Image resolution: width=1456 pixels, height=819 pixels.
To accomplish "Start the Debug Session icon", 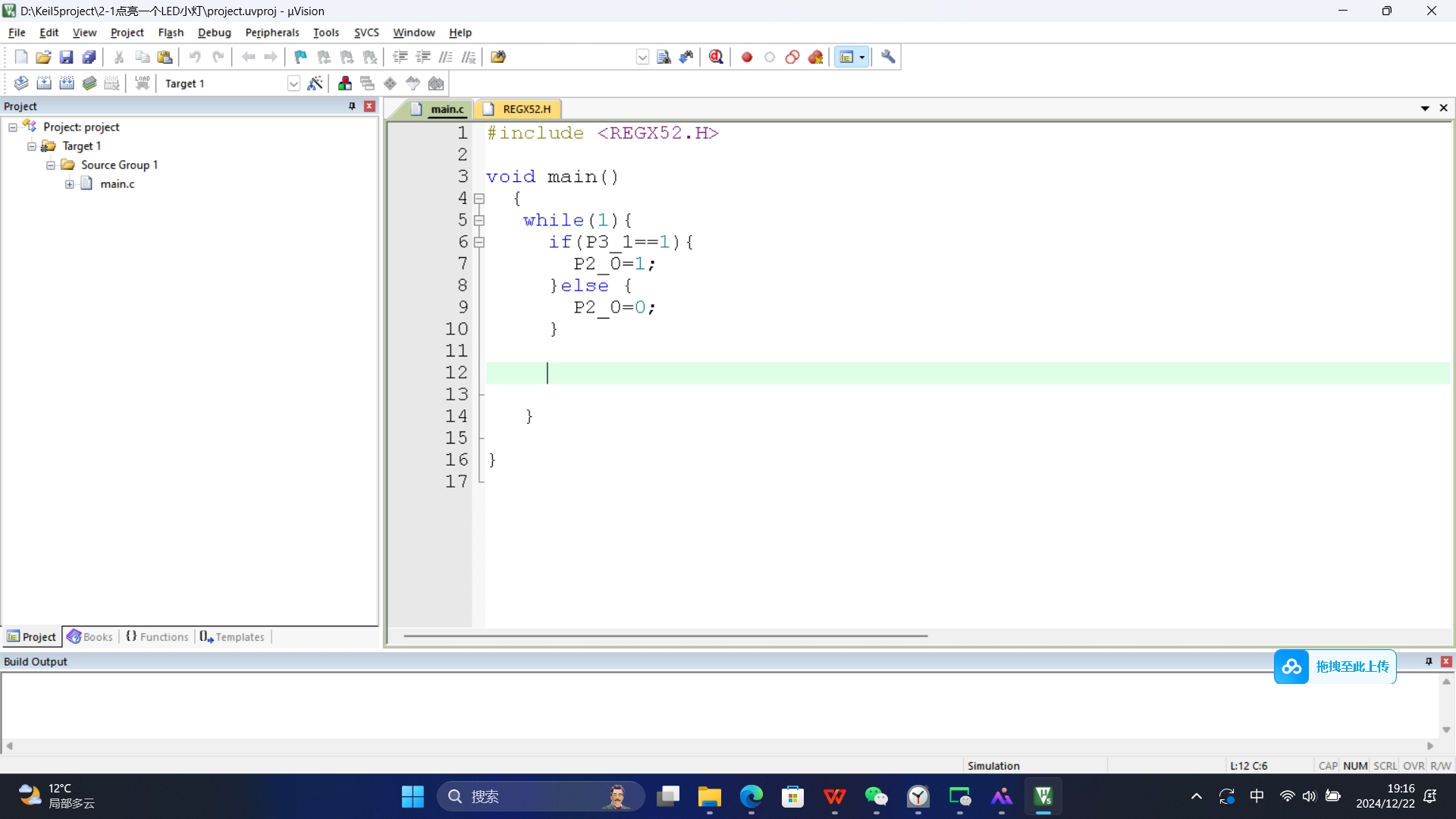I will pyautogui.click(x=716, y=57).
